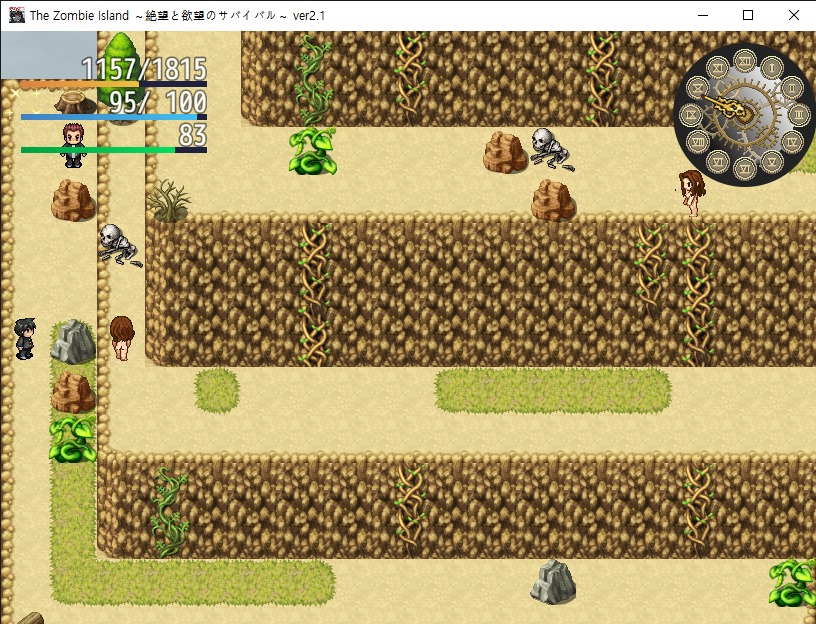Click the III numeral on the clock

click(799, 114)
